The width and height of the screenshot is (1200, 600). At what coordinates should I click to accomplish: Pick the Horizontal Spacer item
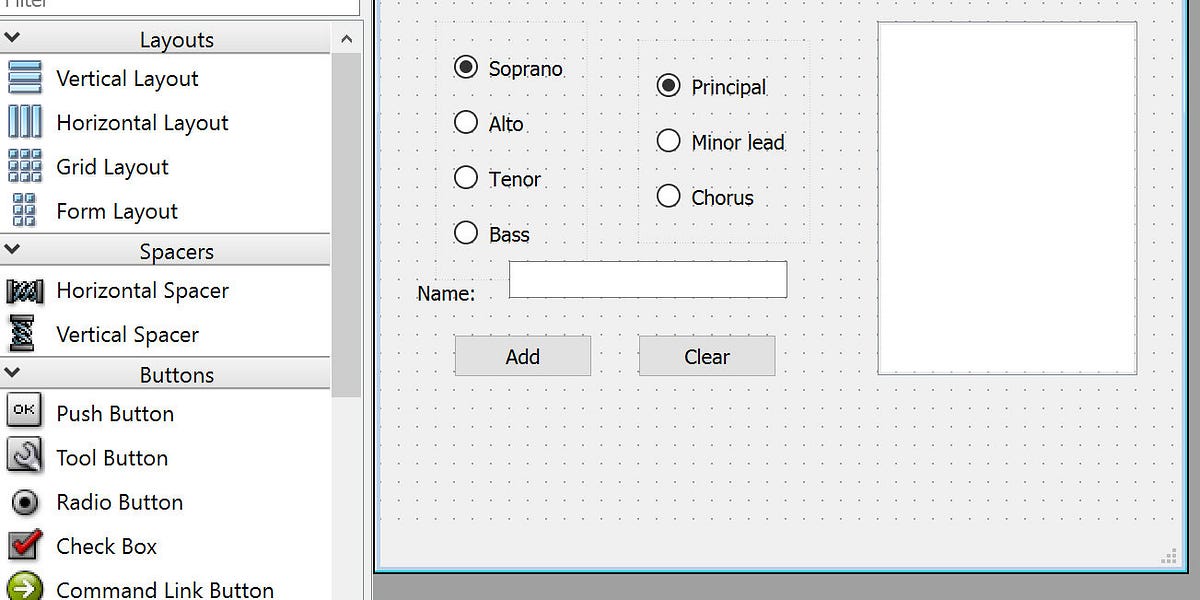click(140, 291)
